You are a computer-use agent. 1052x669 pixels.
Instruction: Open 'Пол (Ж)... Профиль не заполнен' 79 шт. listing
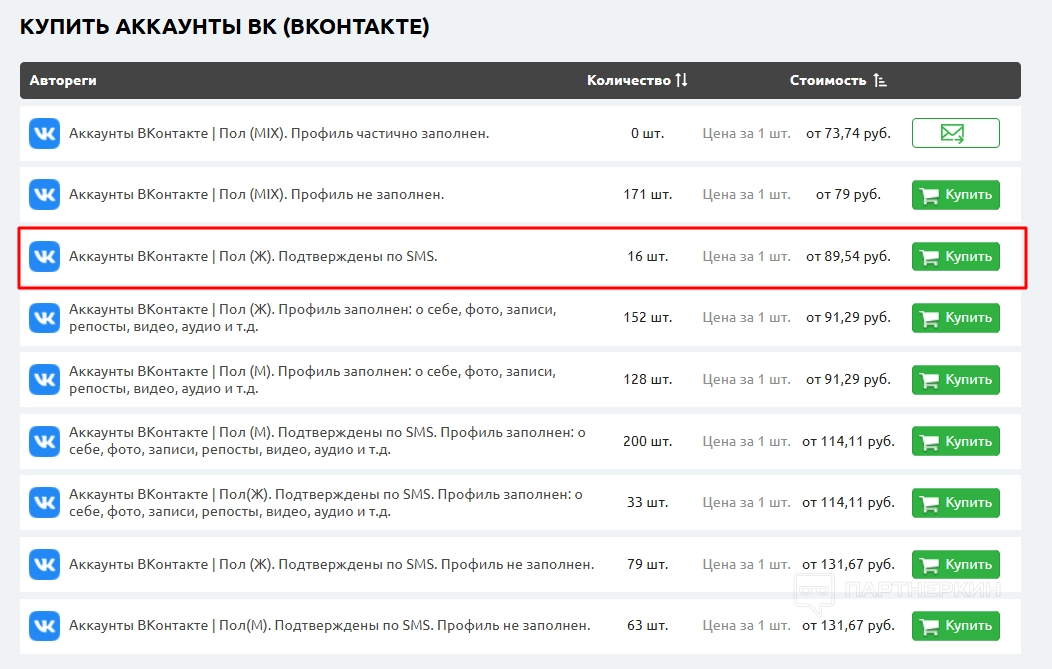331,564
